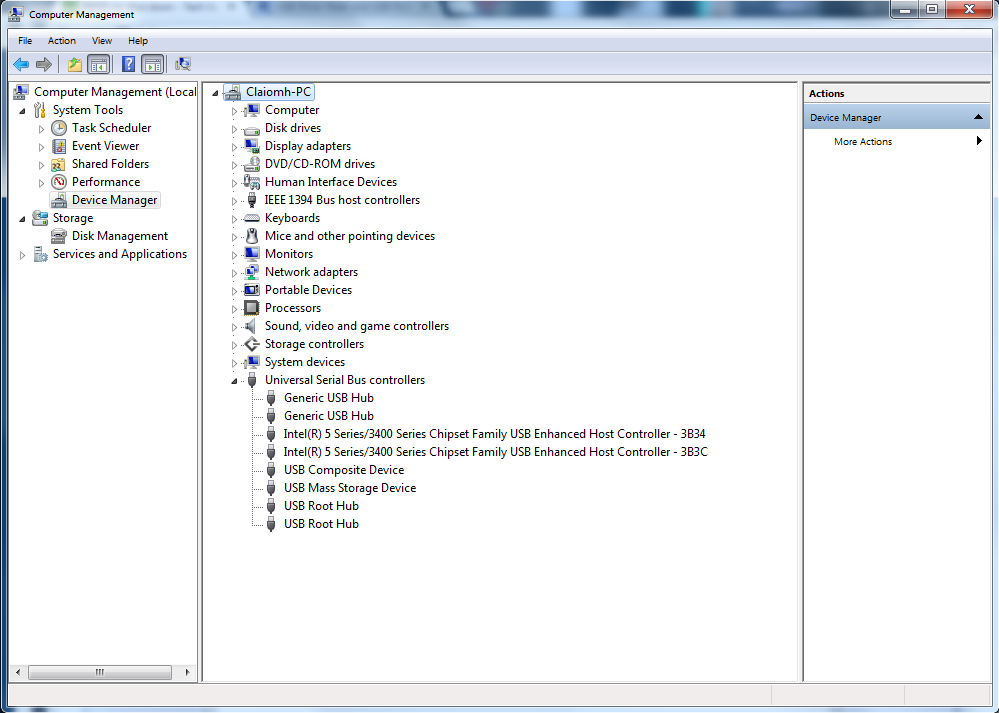Click the left pane scroll left arrow
Image resolution: width=999 pixels, height=713 pixels.
18,672
